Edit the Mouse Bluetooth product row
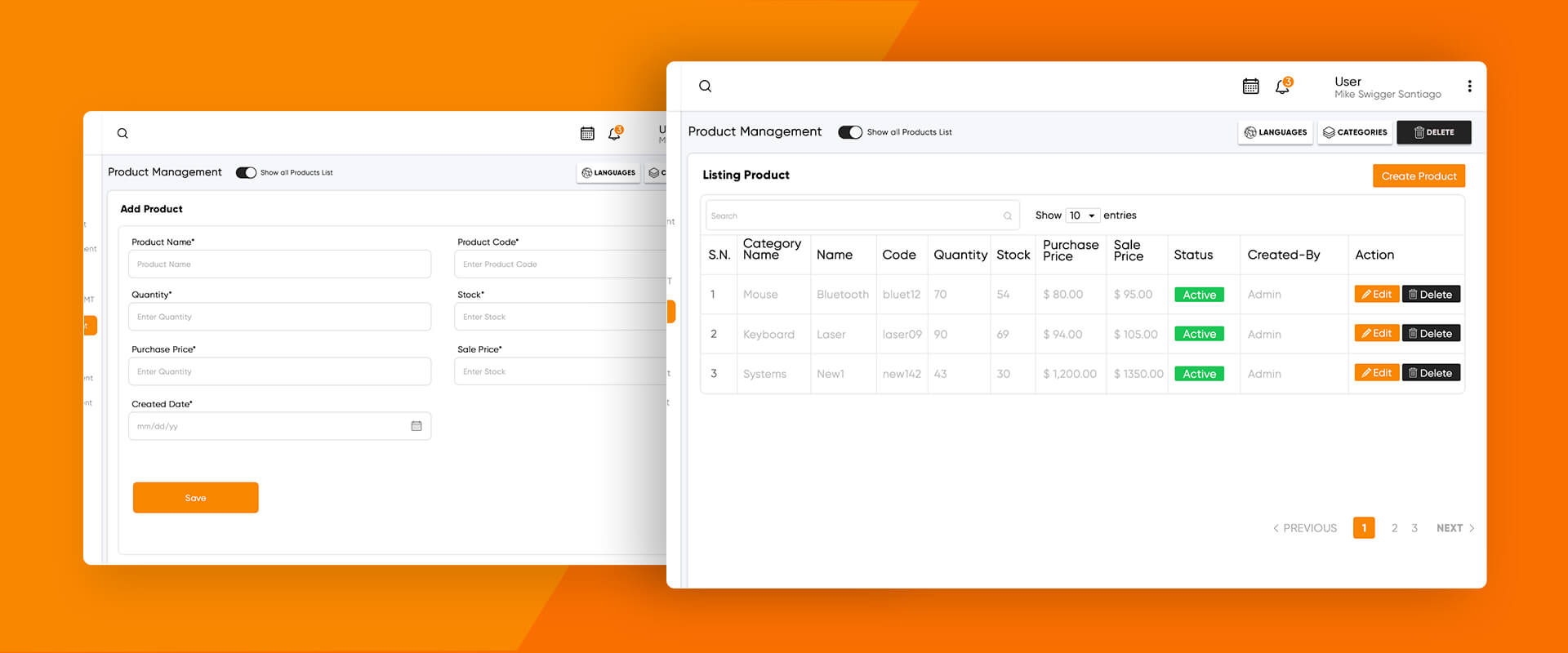The image size is (1568, 653). point(1376,295)
